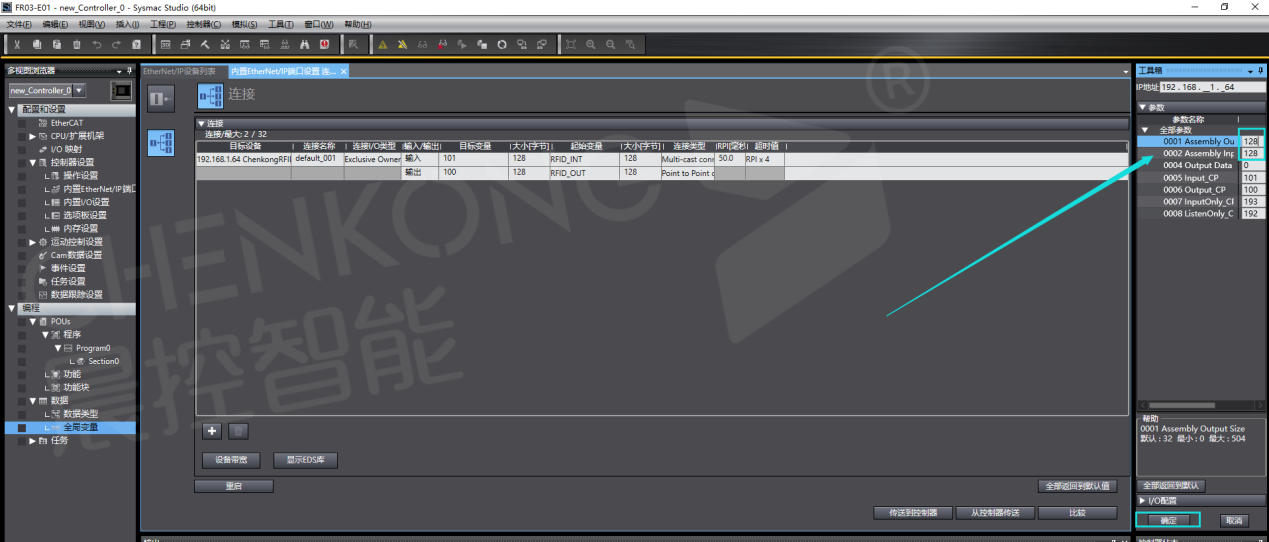Select the connection settings icon in left strip
The height and width of the screenshot is (542, 1269).
(x=160, y=143)
